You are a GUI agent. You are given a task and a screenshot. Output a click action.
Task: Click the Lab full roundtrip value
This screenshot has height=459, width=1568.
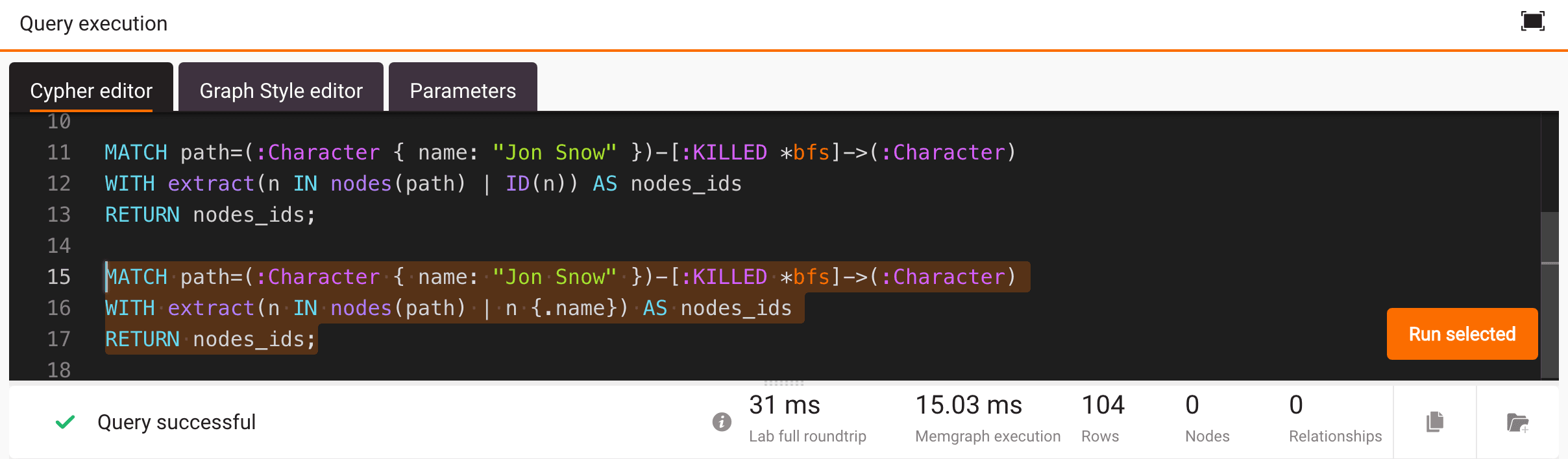pos(785,405)
